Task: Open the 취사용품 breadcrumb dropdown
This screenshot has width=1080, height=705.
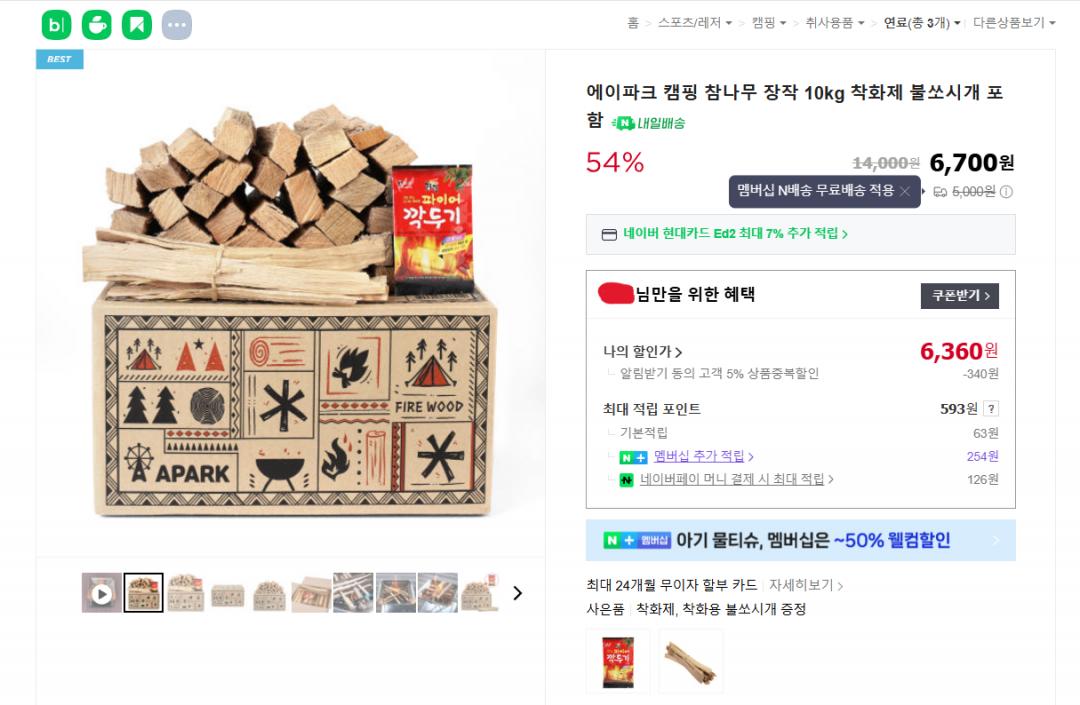Action: (835, 23)
